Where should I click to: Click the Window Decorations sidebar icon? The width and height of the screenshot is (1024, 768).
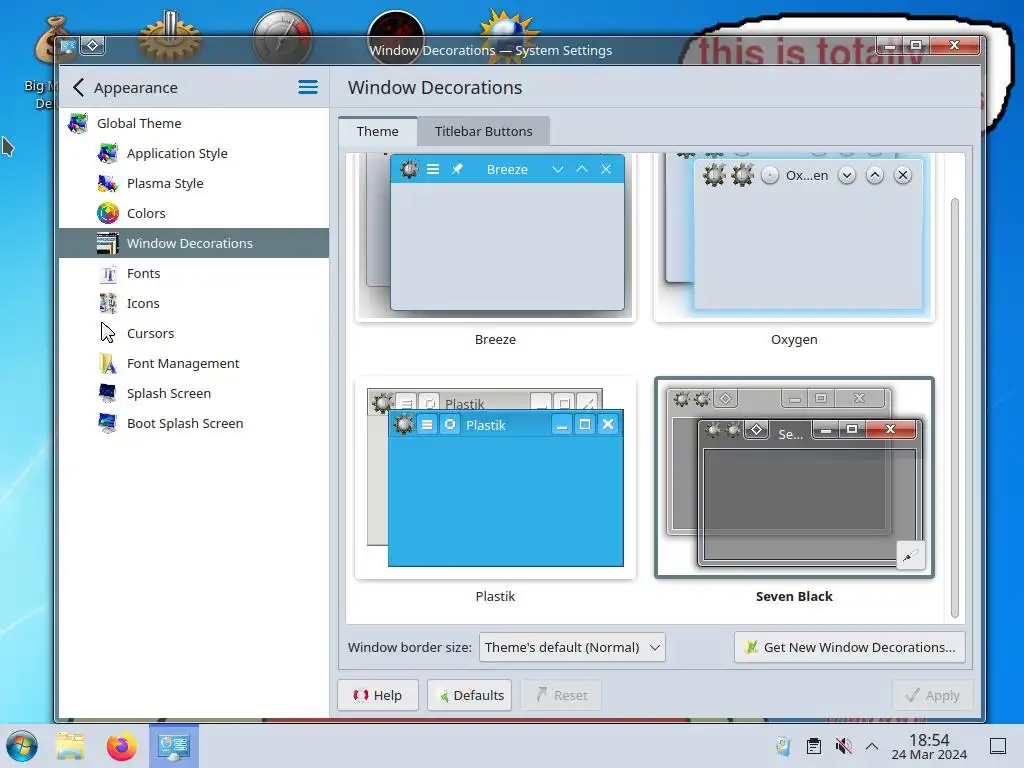108,244
